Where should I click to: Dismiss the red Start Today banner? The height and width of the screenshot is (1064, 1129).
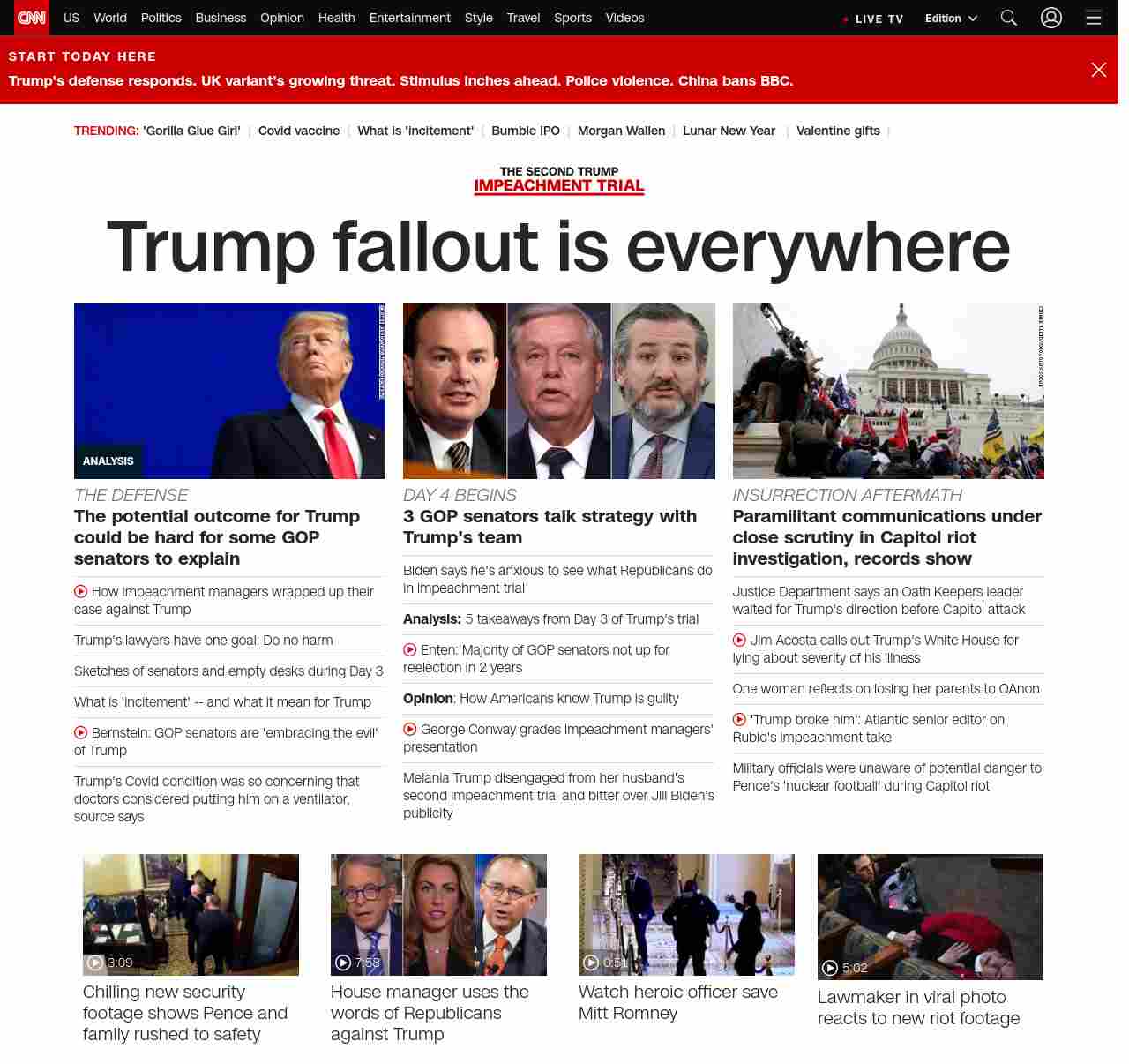1098,70
